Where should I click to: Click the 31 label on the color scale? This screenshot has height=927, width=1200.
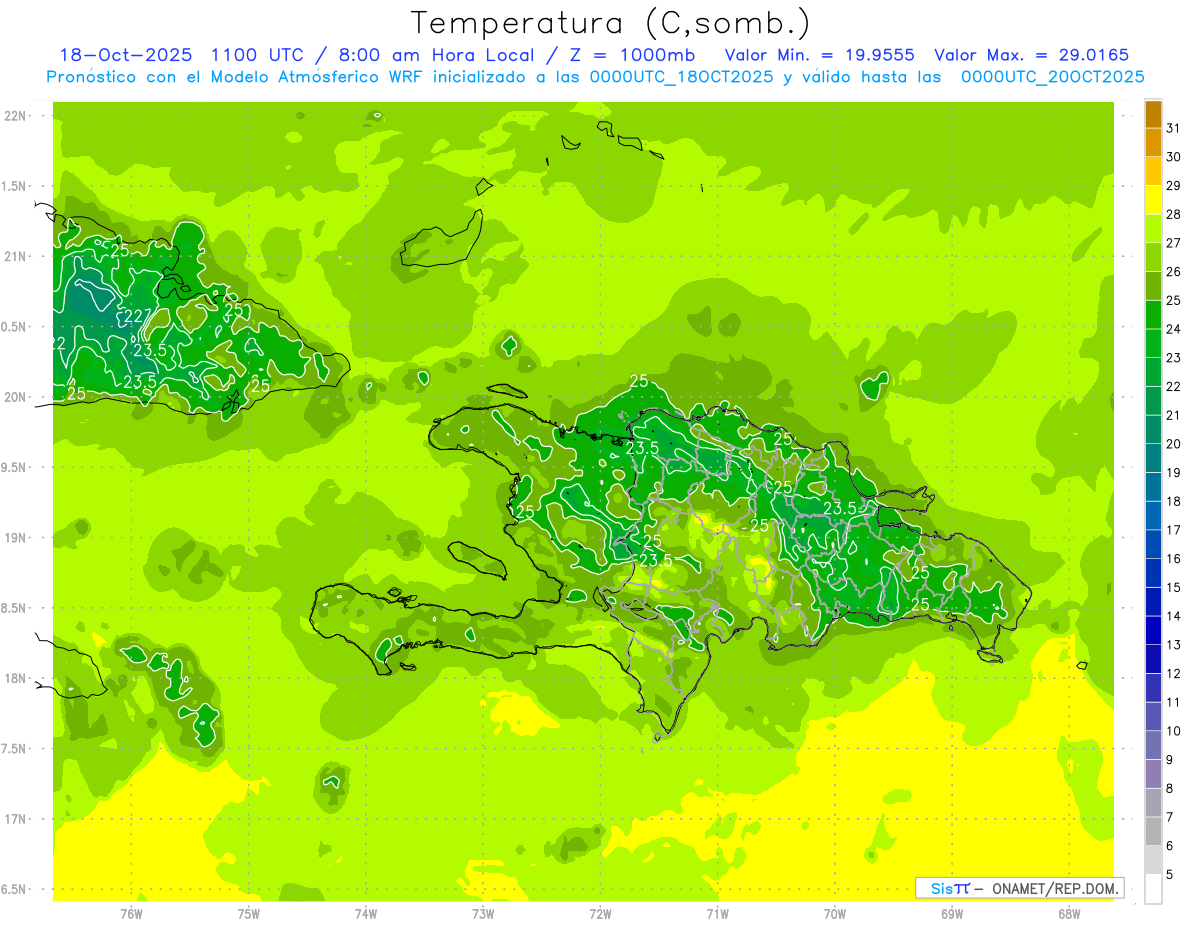pyautogui.click(x=1174, y=128)
